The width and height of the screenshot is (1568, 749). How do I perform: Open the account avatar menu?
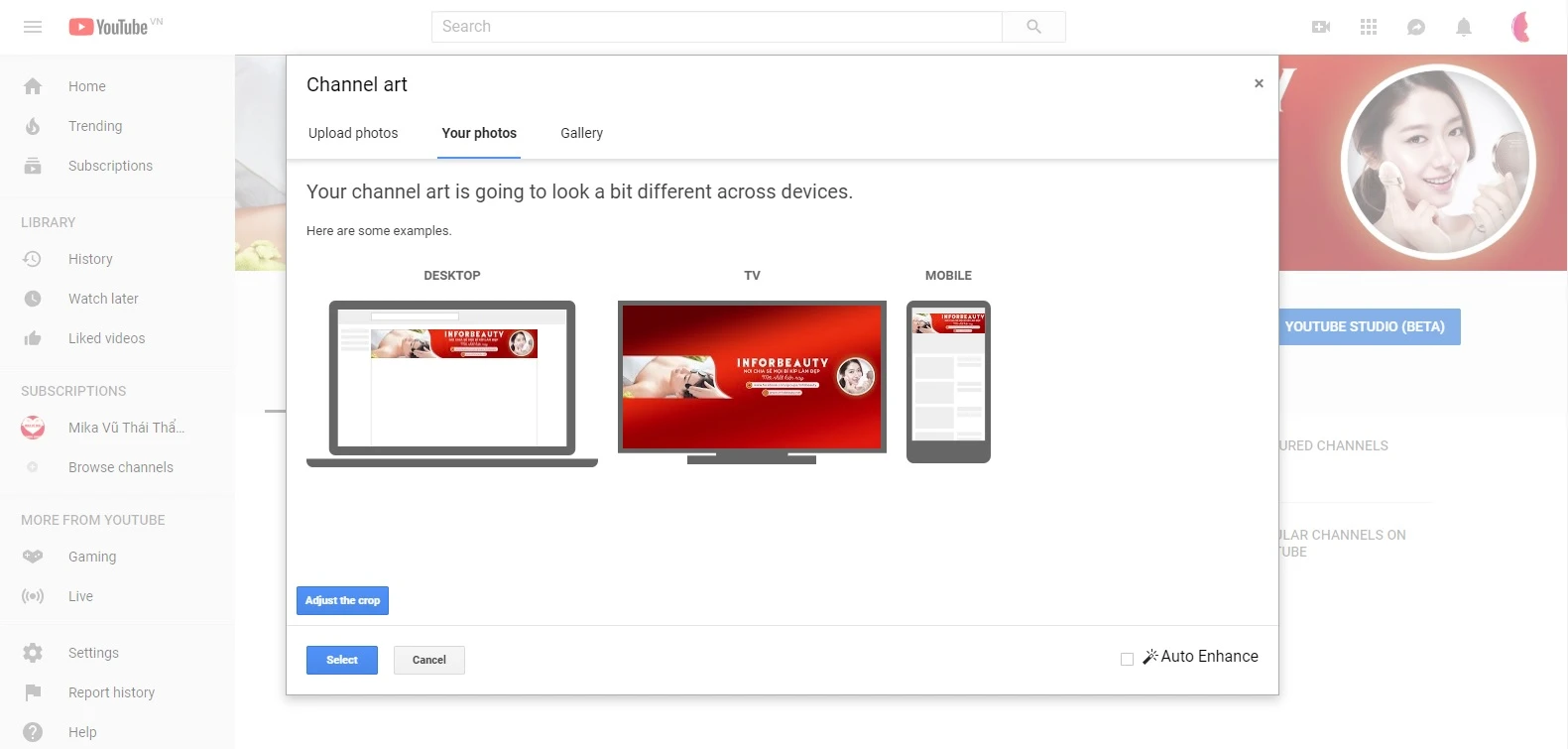pyautogui.click(x=1520, y=27)
